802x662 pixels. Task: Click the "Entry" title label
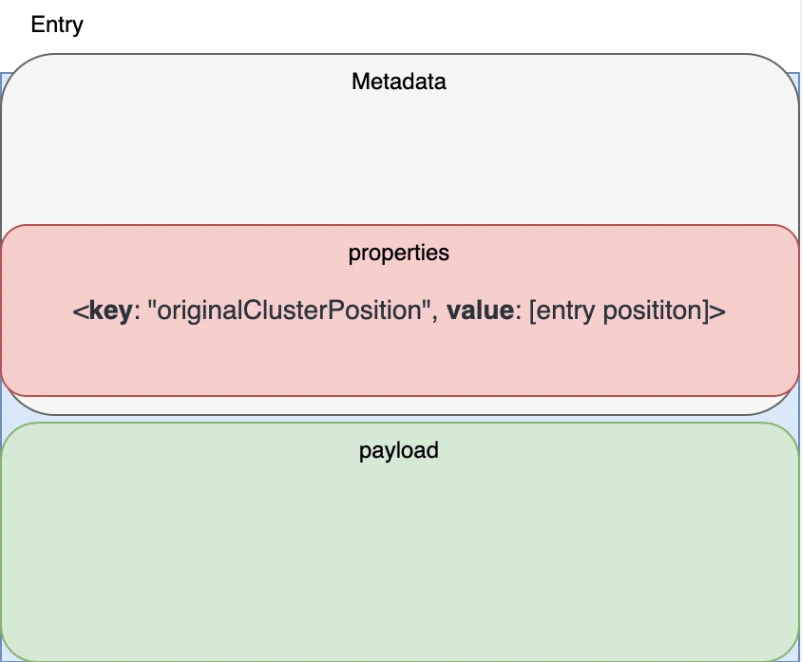(57, 25)
